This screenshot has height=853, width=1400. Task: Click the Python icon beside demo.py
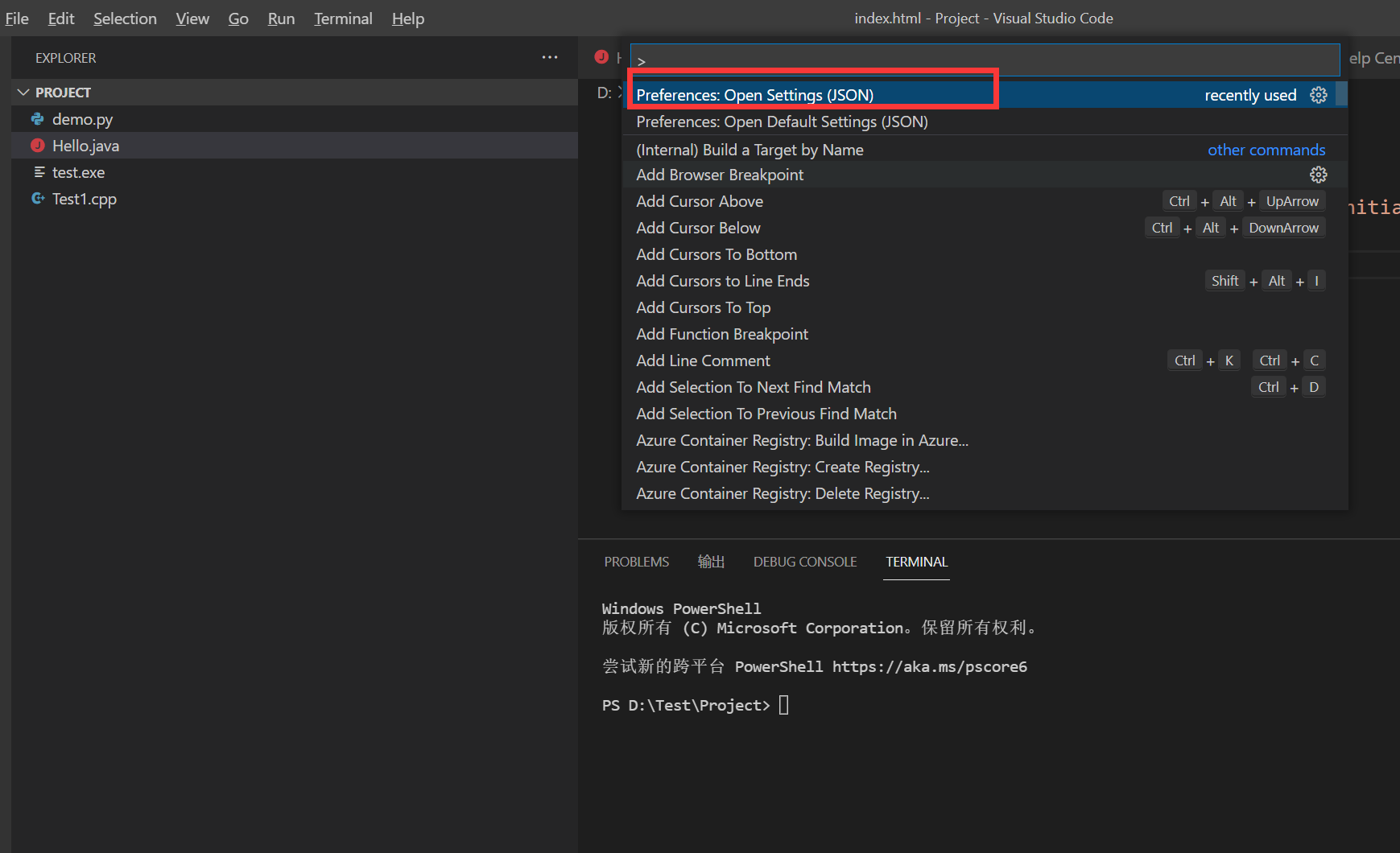pos(38,119)
